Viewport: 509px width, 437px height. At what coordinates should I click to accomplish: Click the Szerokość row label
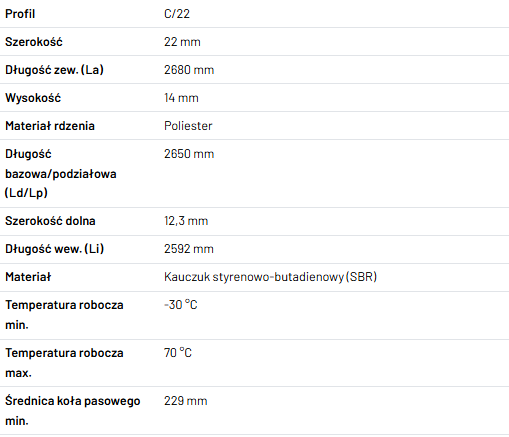coord(34,42)
